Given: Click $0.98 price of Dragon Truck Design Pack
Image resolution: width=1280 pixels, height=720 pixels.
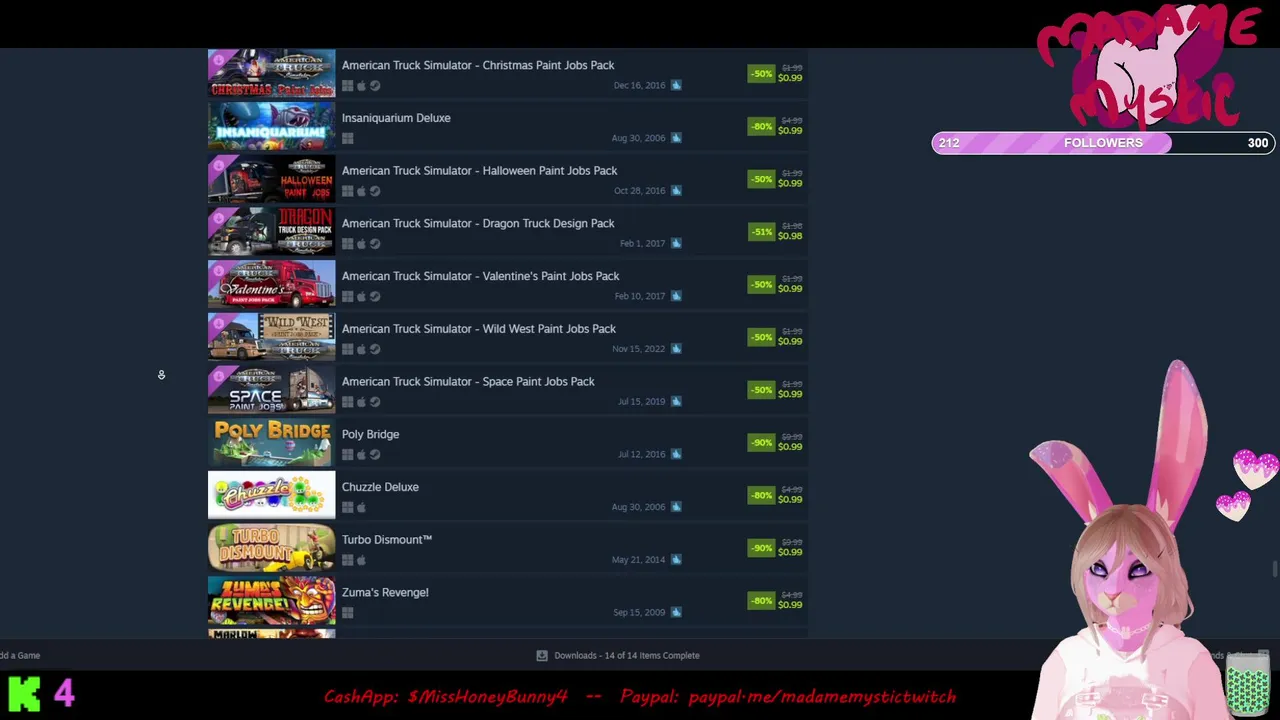Looking at the screenshot, I should point(790,236).
